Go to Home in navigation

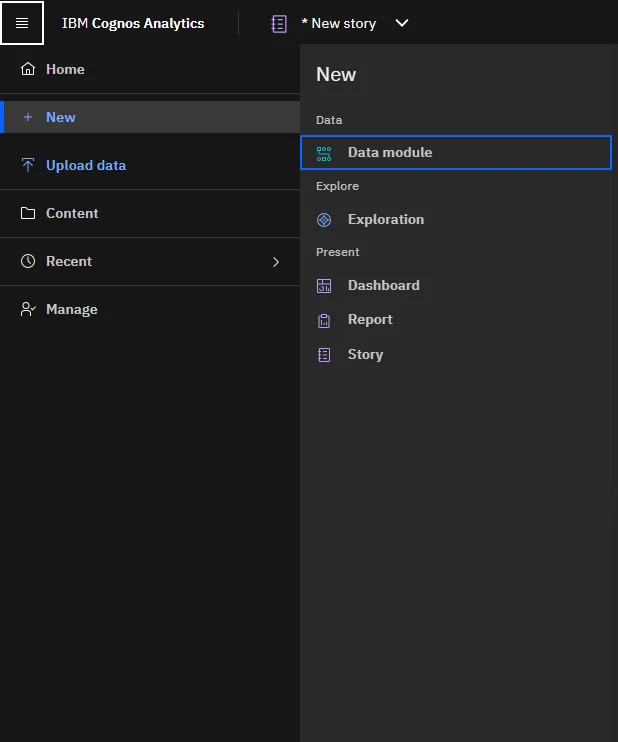[x=150, y=69]
